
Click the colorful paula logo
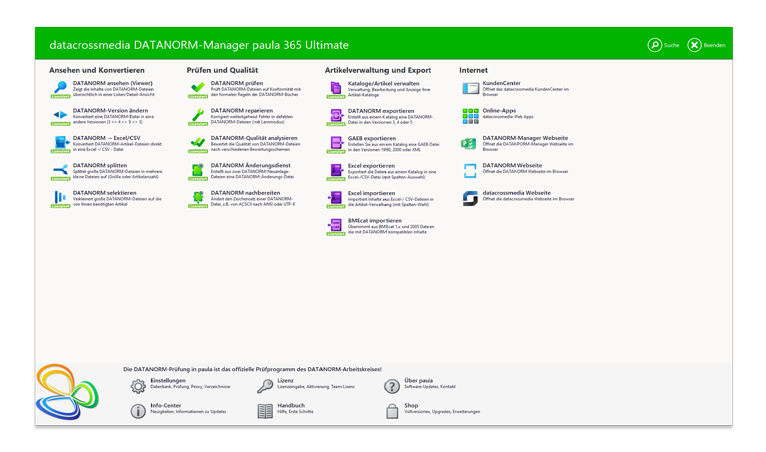[x=67, y=391]
